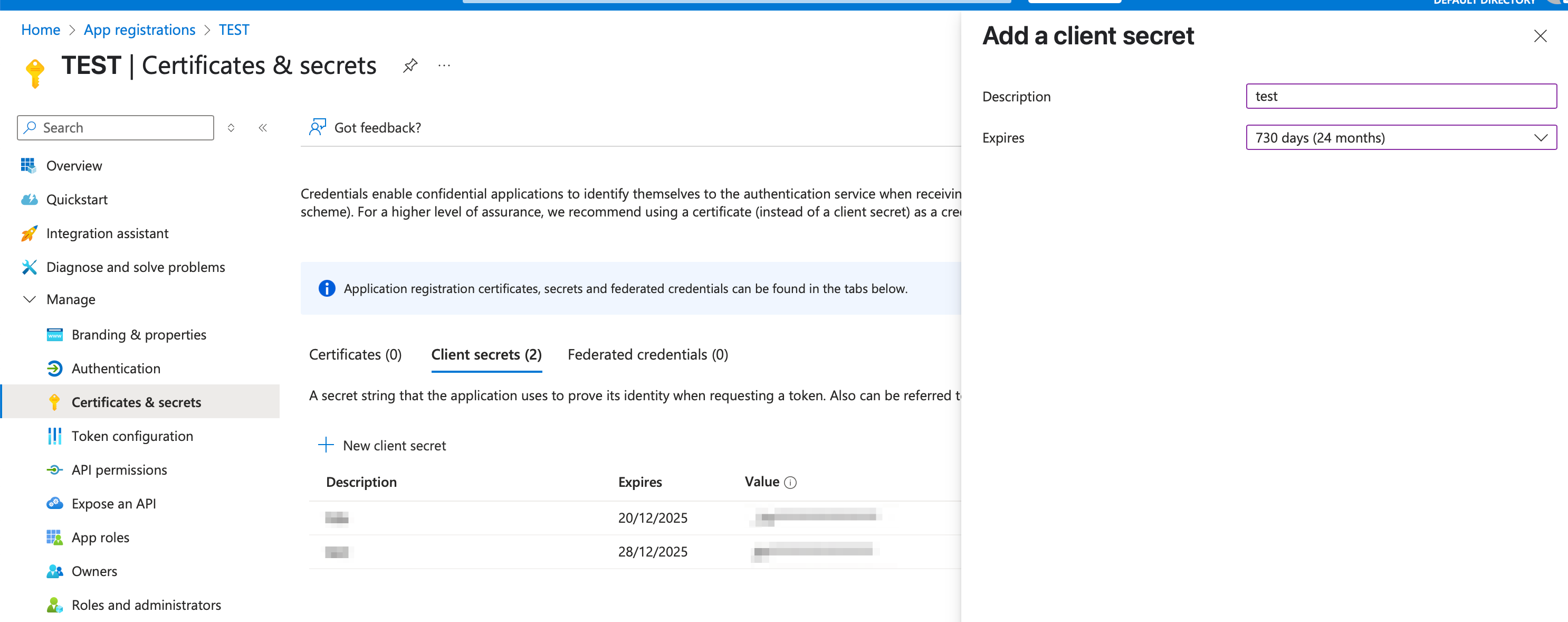1568x622 pixels.
Task: Click the Overview grid icon
Action: click(x=28, y=166)
